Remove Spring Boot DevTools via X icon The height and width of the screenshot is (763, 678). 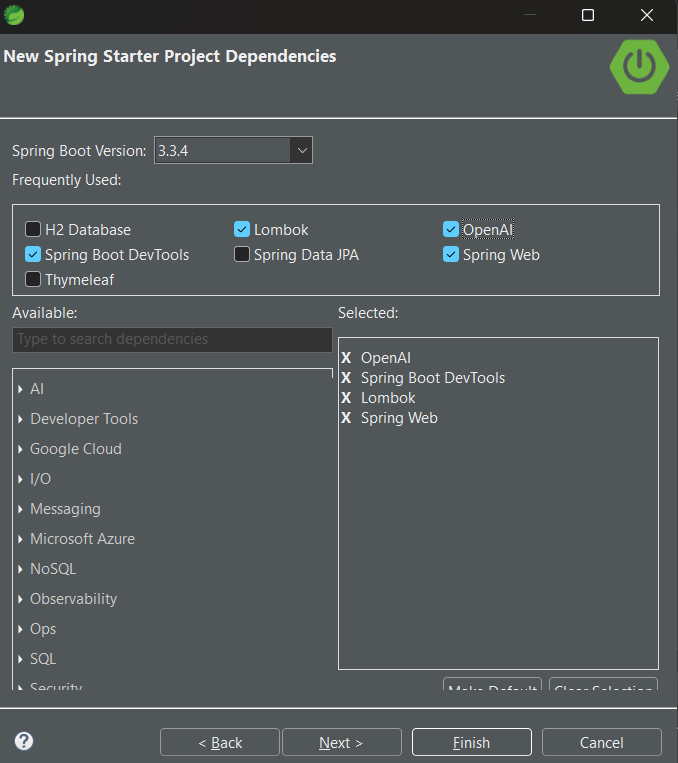pyautogui.click(x=346, y=378)
